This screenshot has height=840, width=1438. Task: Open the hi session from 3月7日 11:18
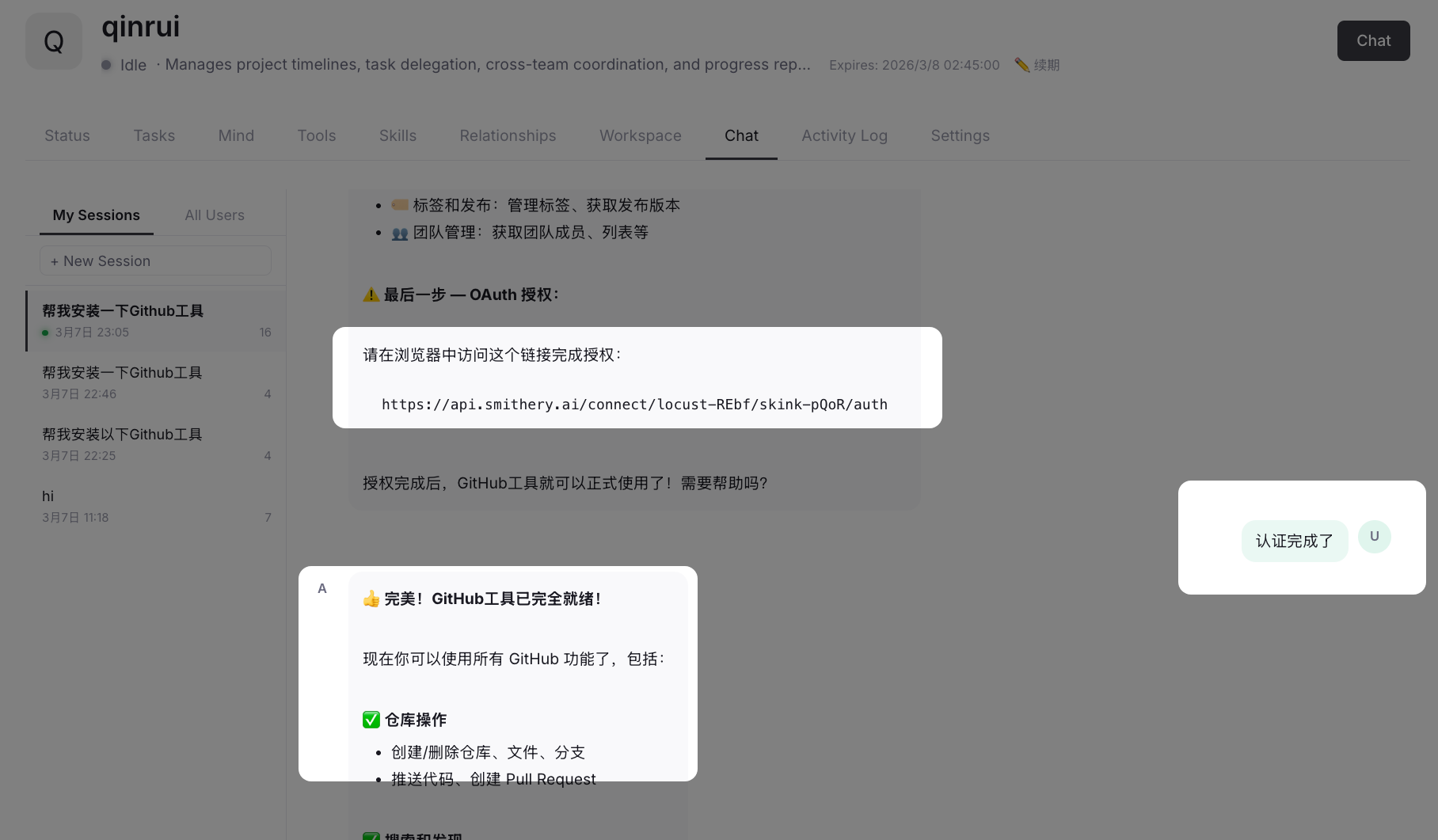(x=156, y=506)
